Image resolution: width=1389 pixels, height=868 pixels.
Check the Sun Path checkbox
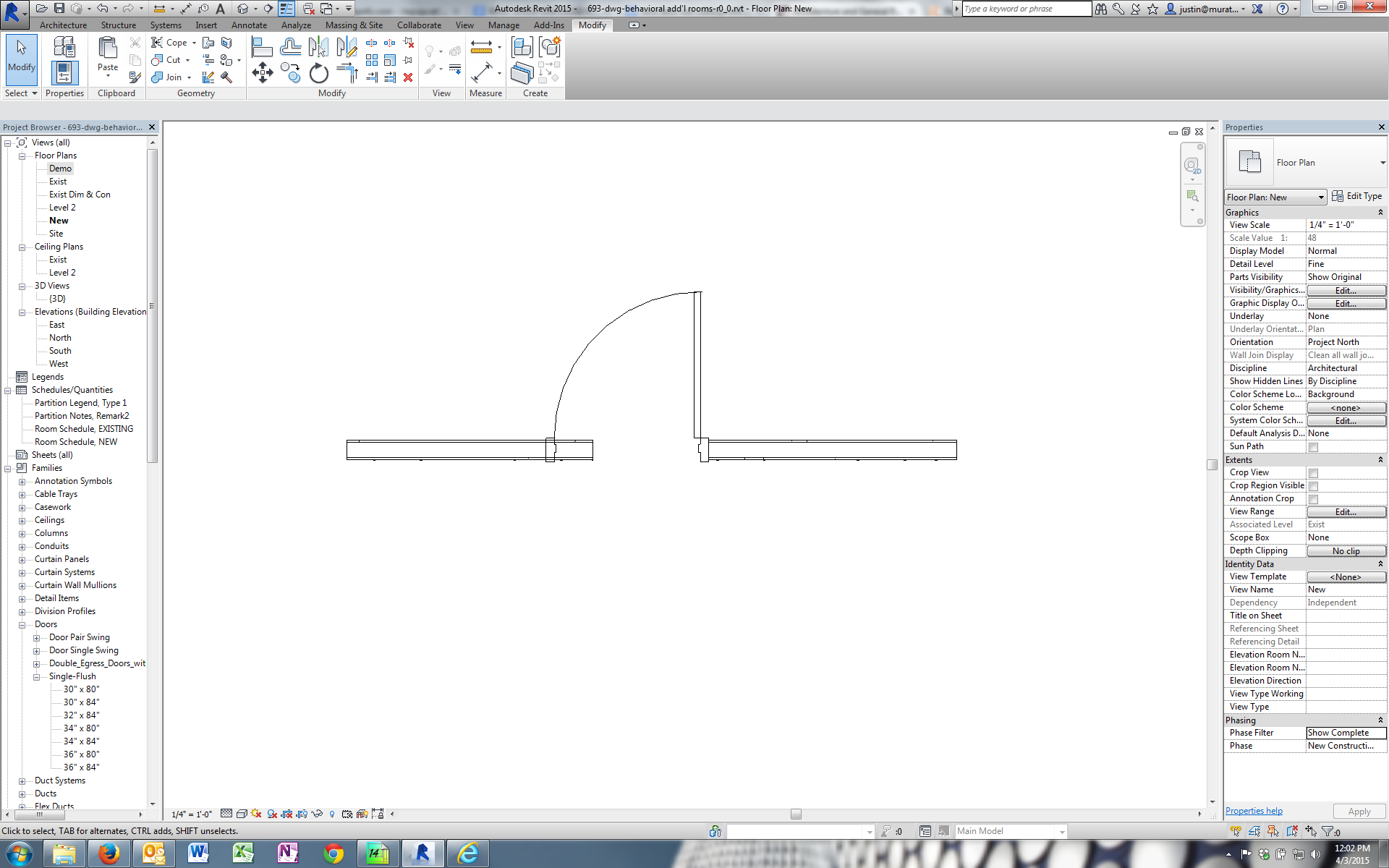tap(1313, 447)
